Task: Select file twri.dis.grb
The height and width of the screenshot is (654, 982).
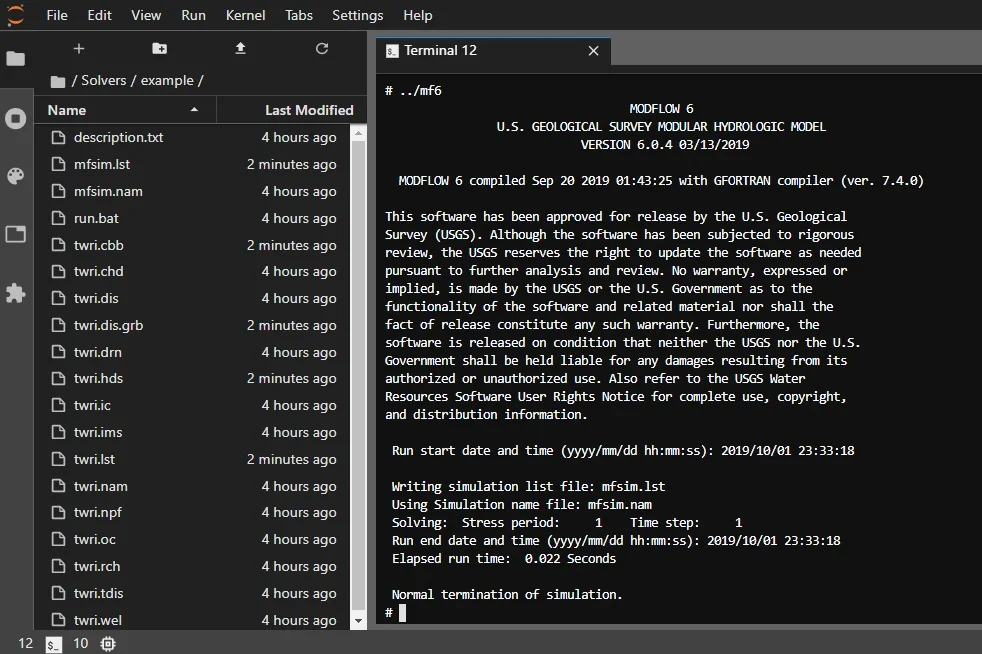Action: (x=192, y=325)
